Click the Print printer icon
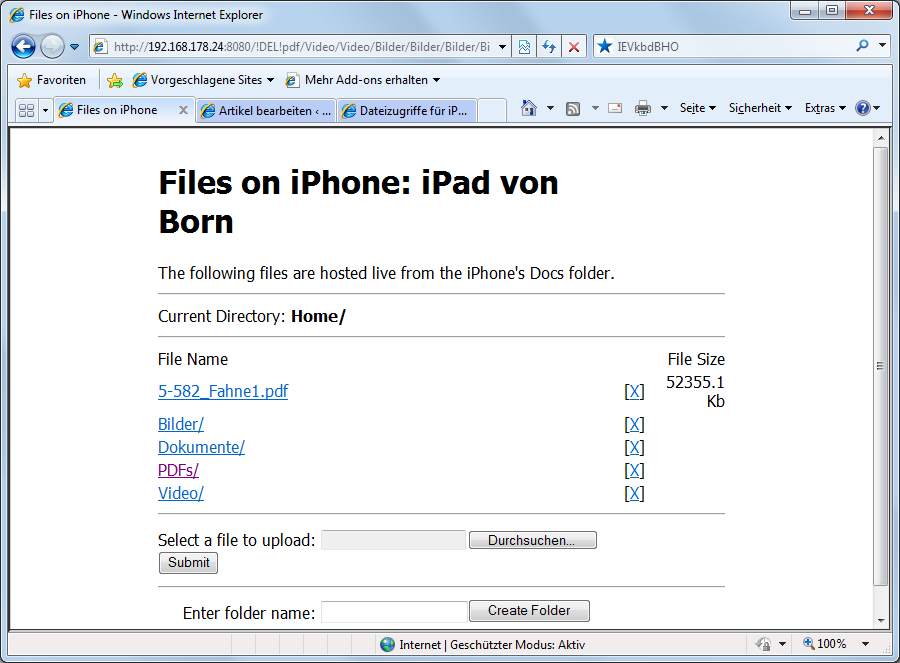 point(643,108)
